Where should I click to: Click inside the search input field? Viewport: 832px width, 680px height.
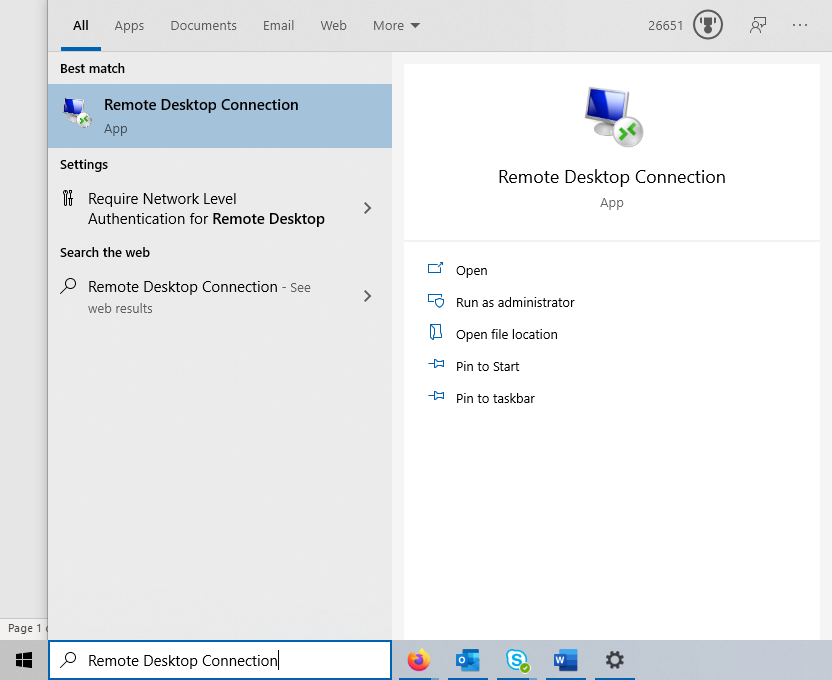tap(220, 660)
